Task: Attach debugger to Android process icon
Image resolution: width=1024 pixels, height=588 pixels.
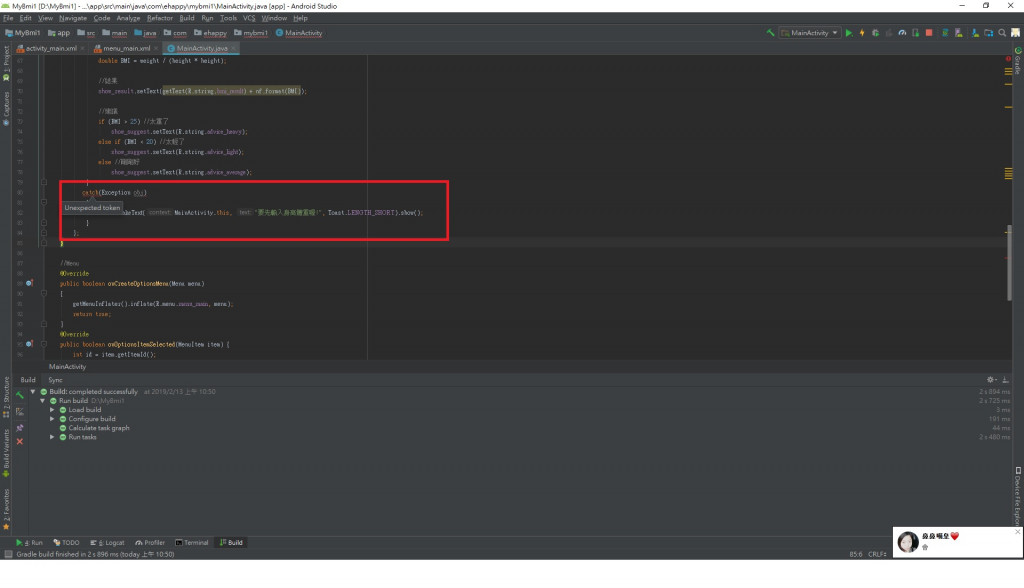Action: (916, 33)
